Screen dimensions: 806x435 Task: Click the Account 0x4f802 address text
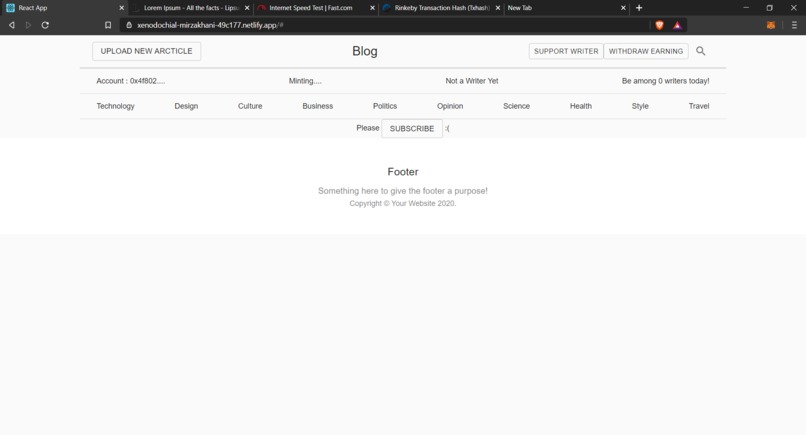[x=131, y=81]
